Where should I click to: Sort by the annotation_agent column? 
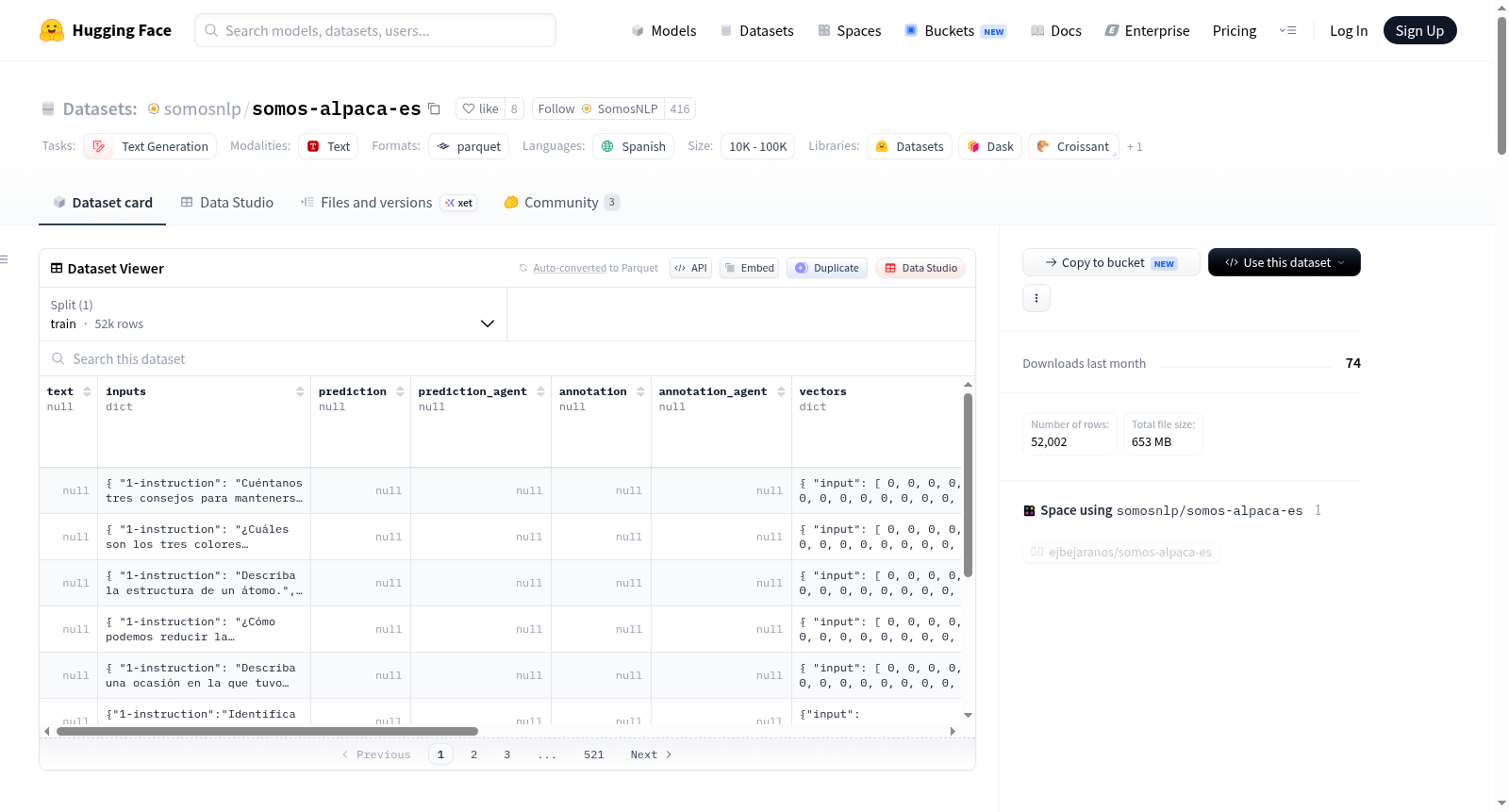pos(781,391)
